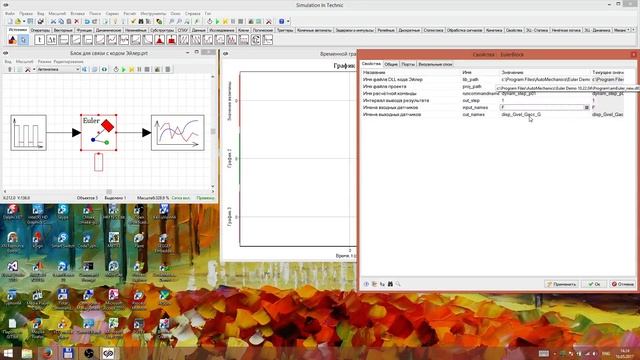Toggle the eye icon in project window toolbar

[104, 69]
